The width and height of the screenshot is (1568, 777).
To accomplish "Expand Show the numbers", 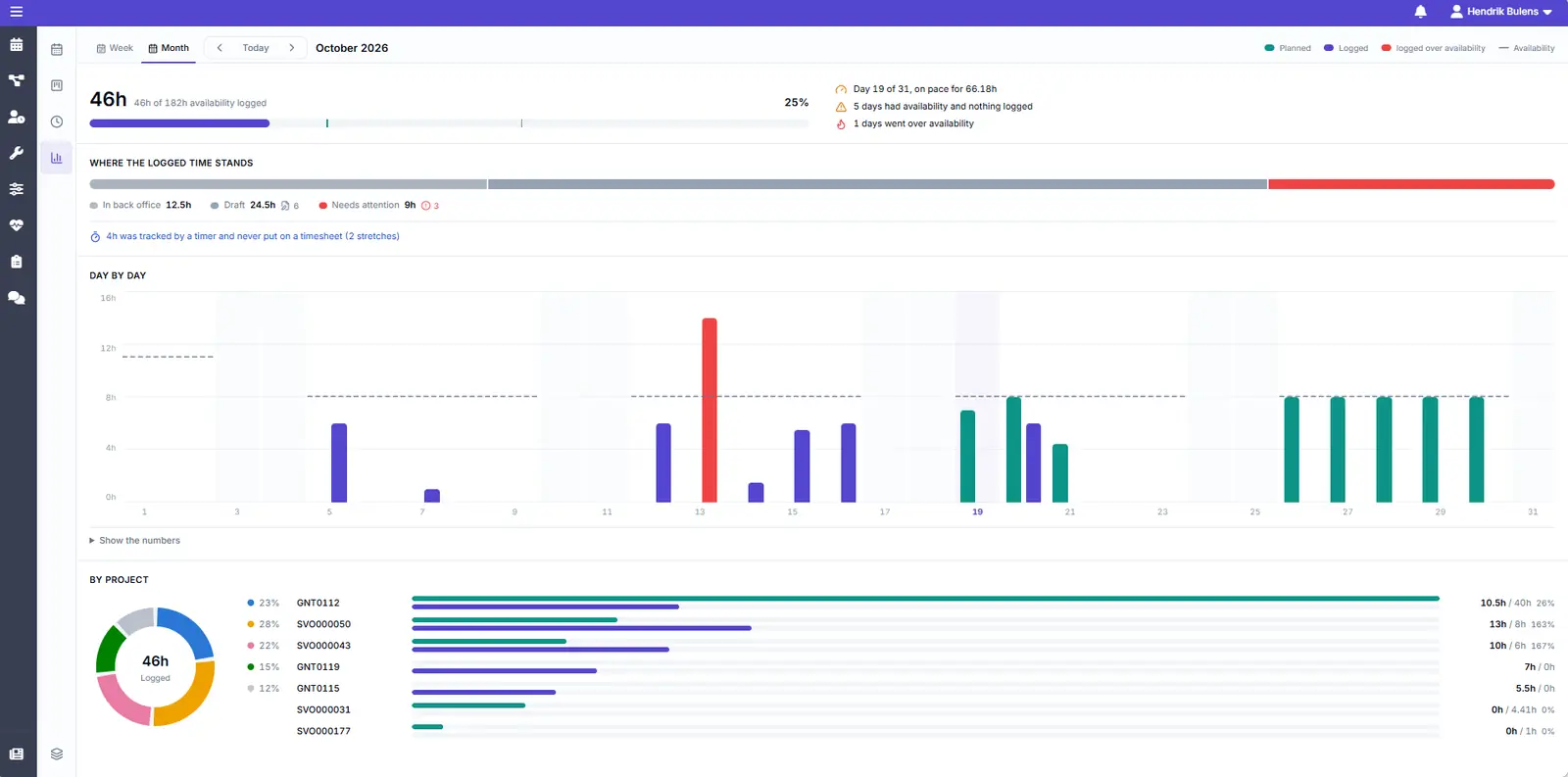I will (135, 541).
